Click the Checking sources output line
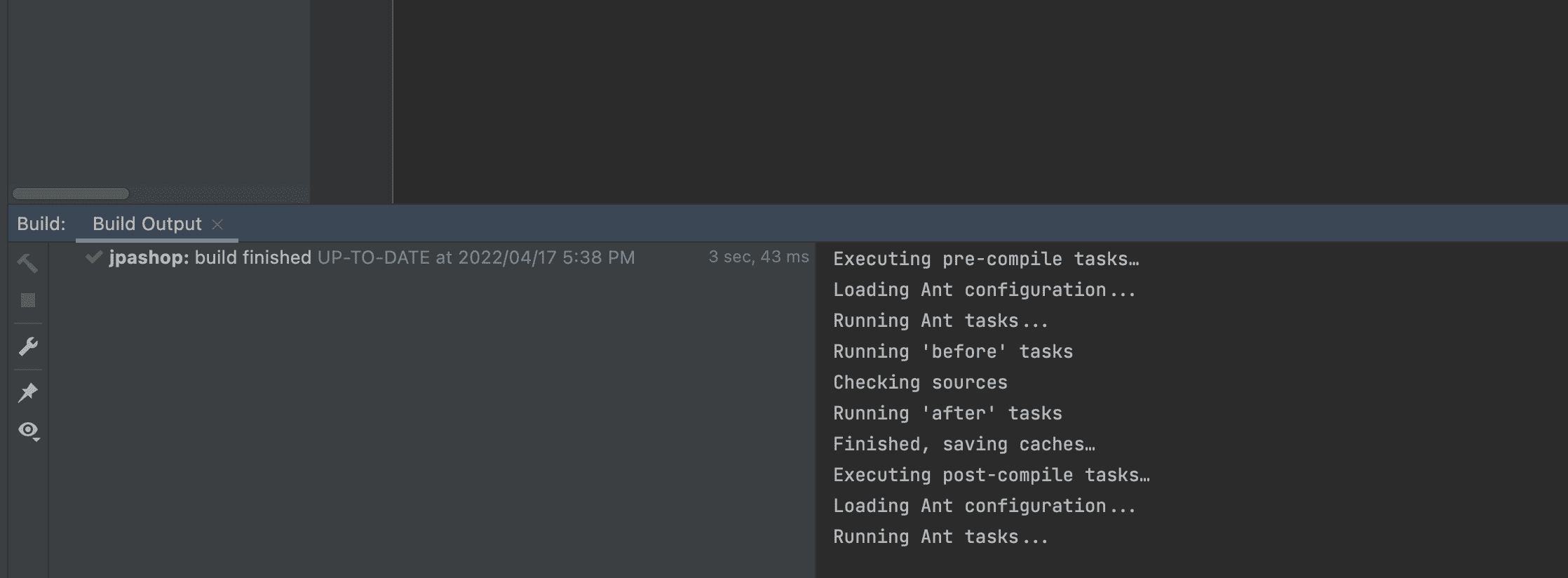This screenshot has width=1568, height=578. click(920, 382)
